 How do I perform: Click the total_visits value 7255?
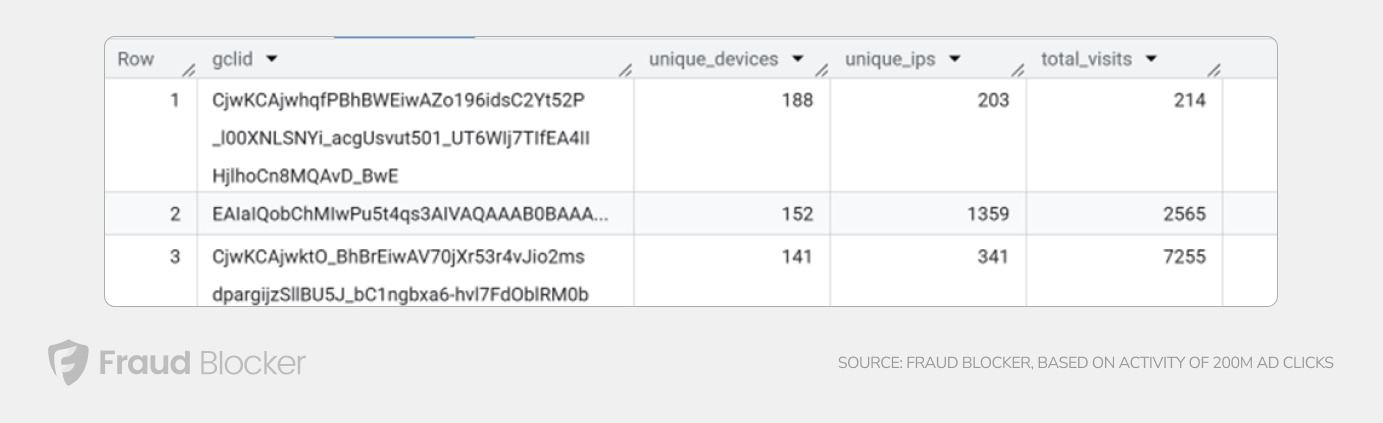(1185, 257)
